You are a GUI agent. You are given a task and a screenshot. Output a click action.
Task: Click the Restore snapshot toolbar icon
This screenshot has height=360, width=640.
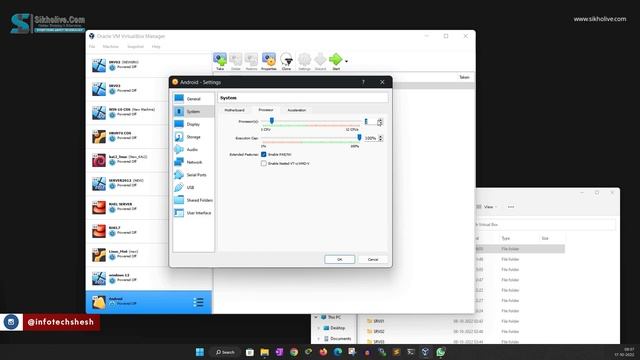[x=251, y=62]
